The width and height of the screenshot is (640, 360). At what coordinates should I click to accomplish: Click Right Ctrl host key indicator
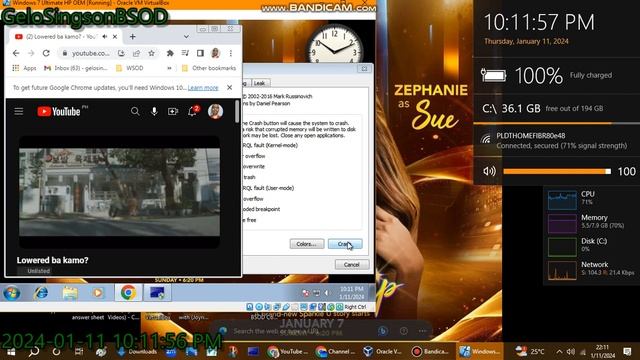click(x=355, y=307)
